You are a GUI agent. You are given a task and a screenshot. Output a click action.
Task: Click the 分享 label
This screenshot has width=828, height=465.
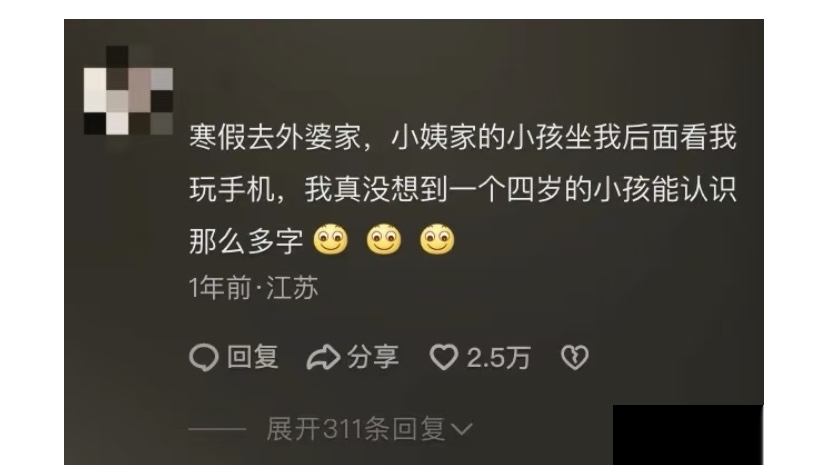pos(372,357)
